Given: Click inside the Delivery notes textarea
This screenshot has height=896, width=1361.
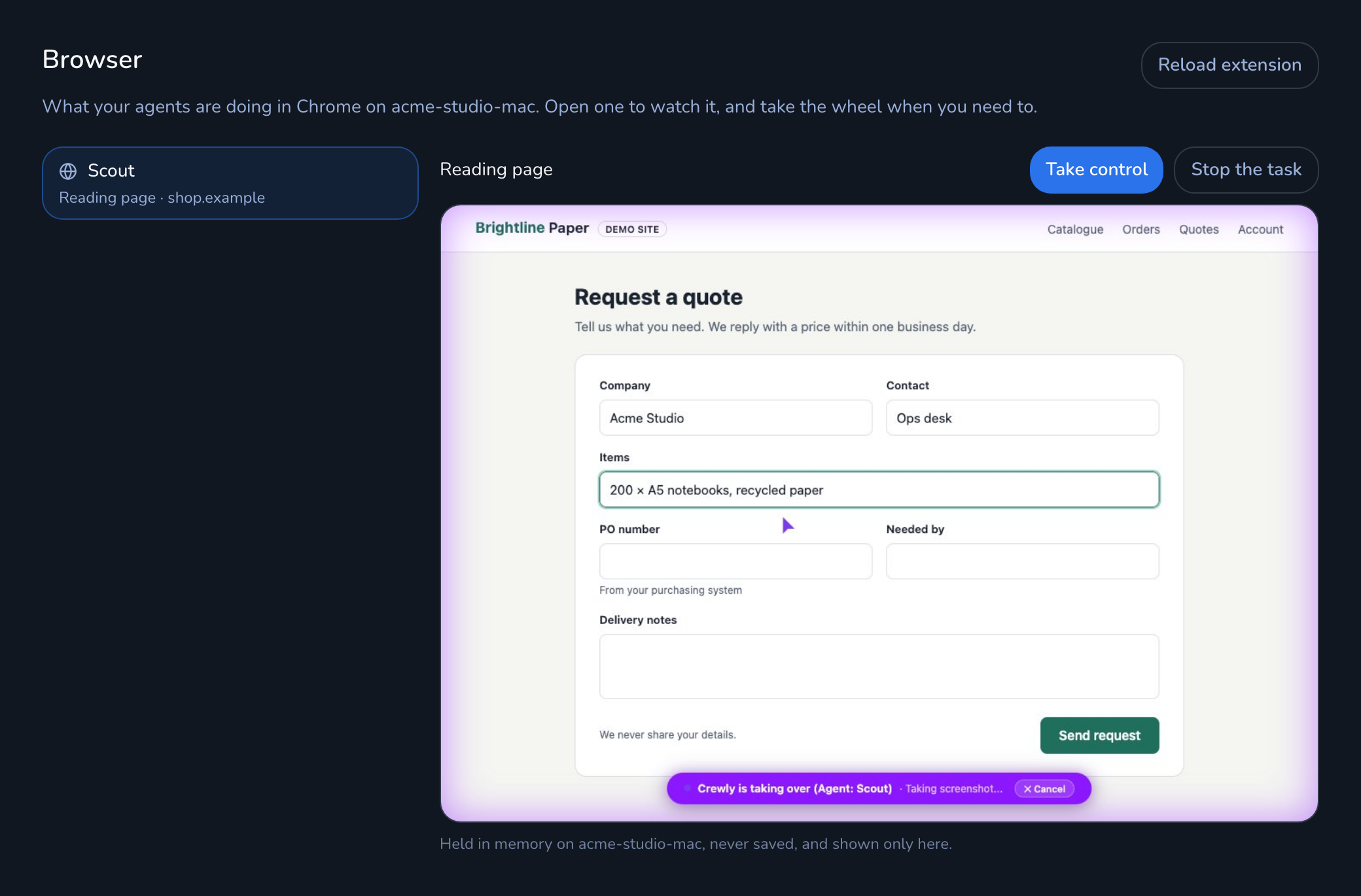Looking at the screenshot, I should pyautogui.click(x=879, y=666).
